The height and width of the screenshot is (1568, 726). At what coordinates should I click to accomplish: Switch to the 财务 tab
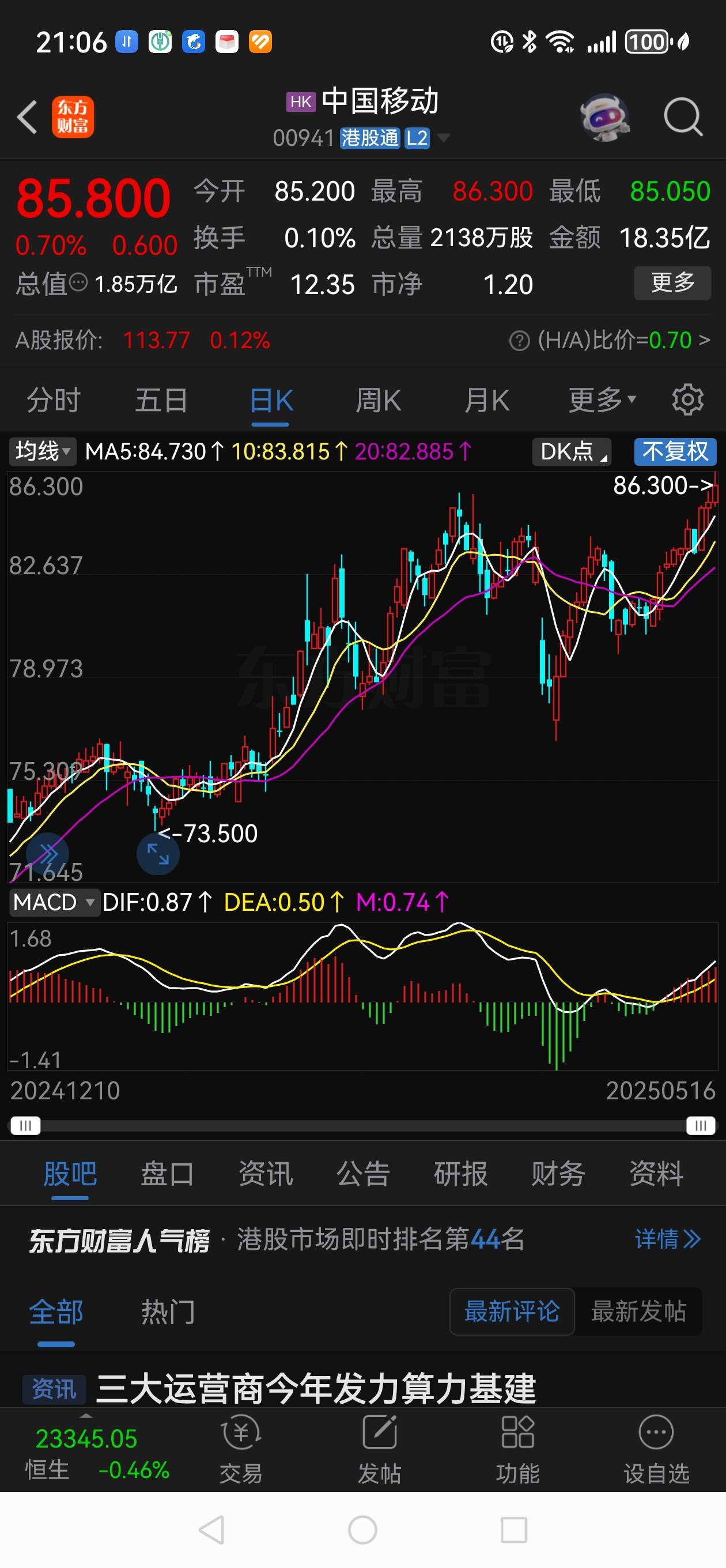[558, 1173]
